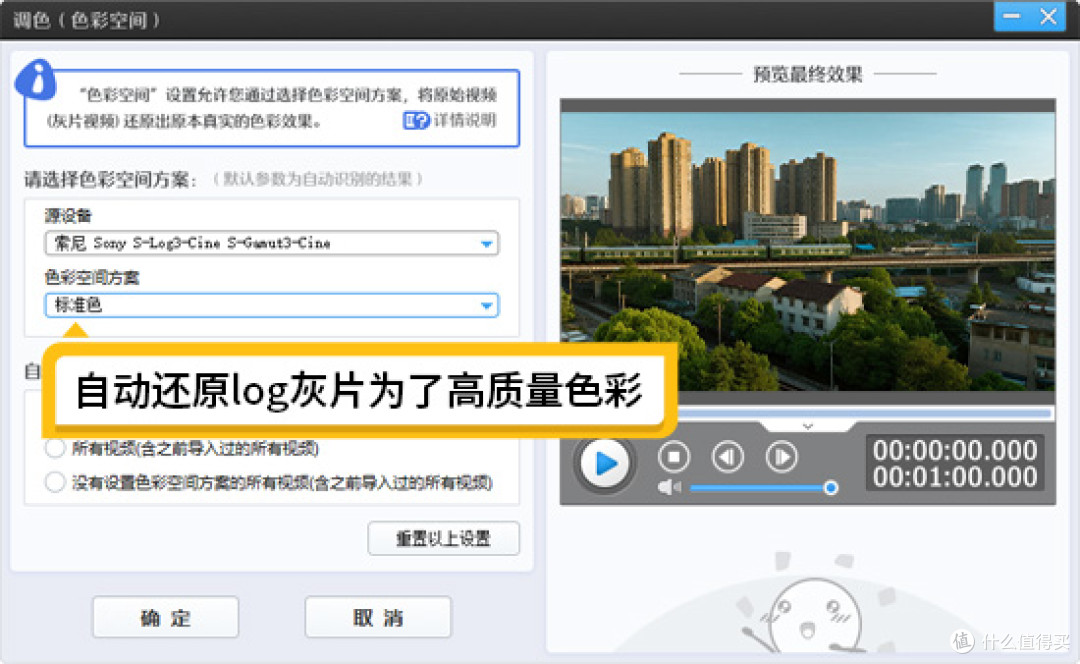1080x664 pixels.
Task: Mute the preview volume speaker icon
Action: [x=668, y=488]
